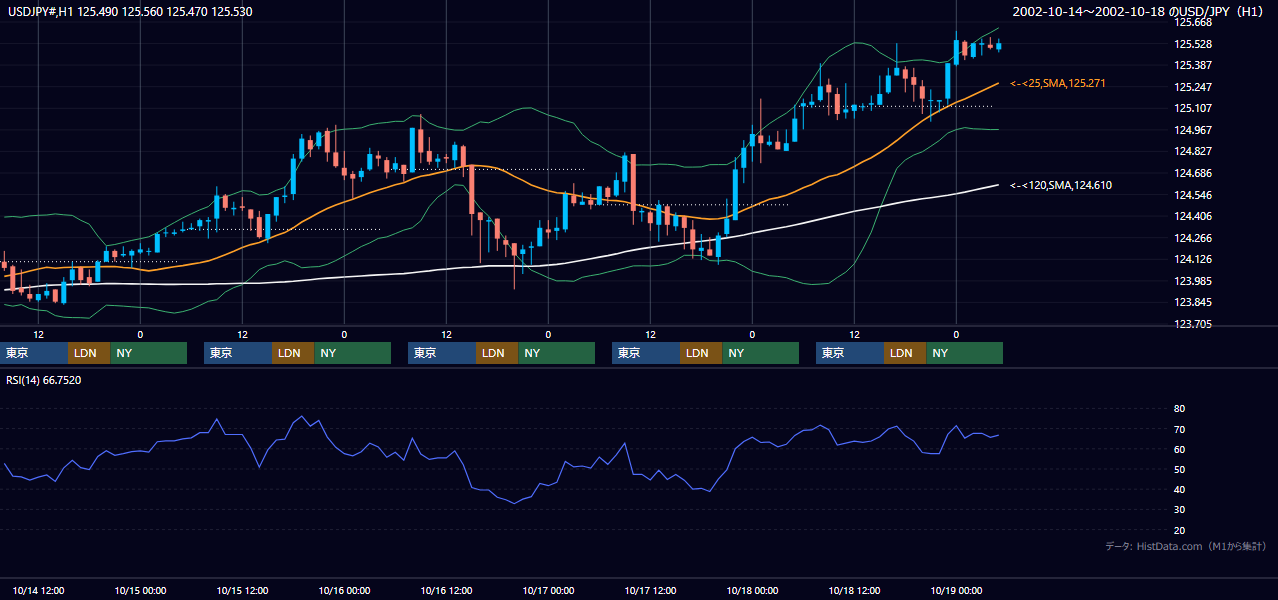The width and height of the screenshot is (1278, 600).
Task: Click the RSI(14) 66.7520 indicator label
Action: point(44,380)
